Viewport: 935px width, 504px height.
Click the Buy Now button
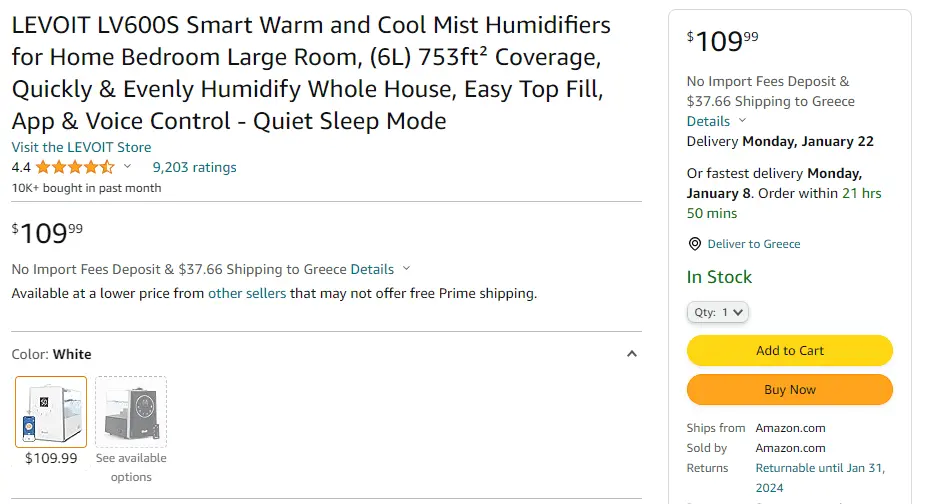(x=790, y=389)
